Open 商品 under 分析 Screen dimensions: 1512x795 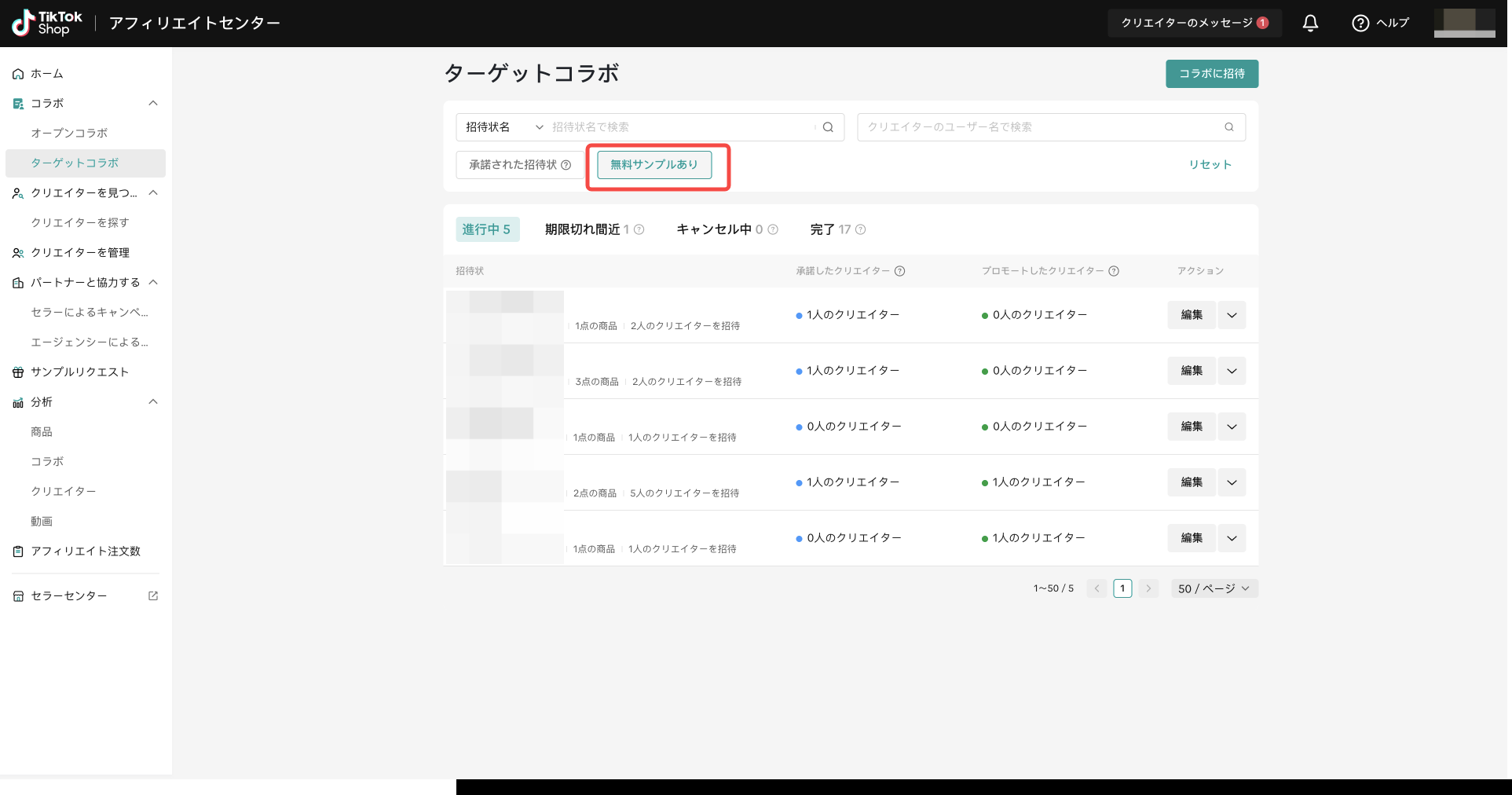point(42,432)
